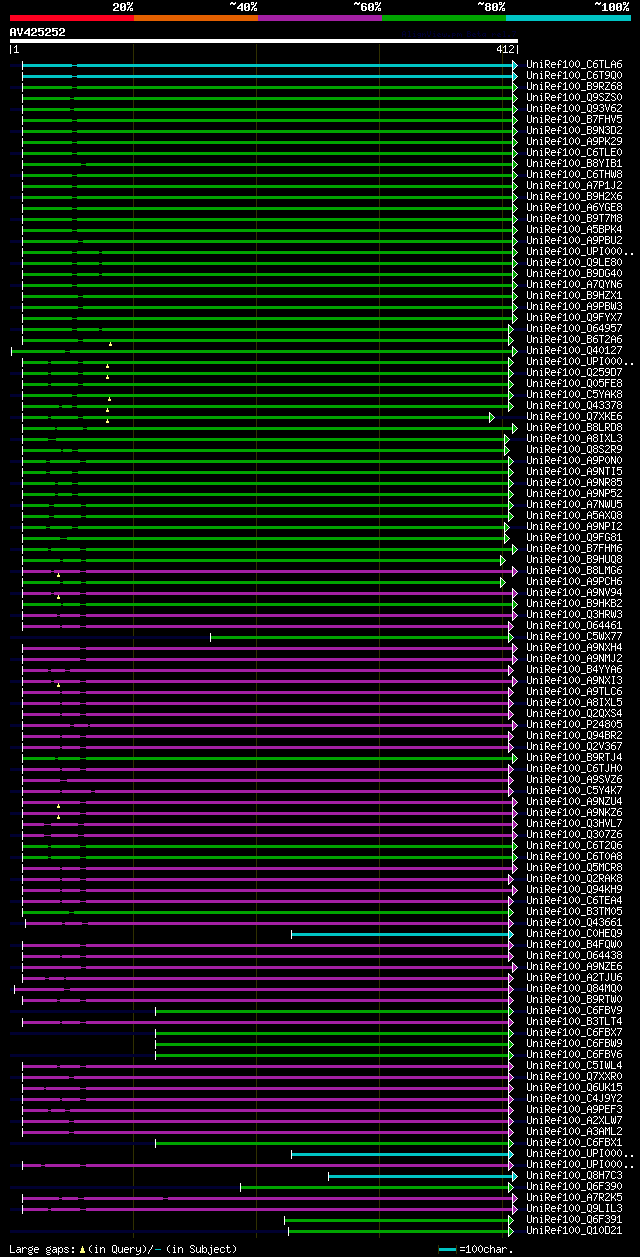Select the UniRef100_Q94KH9 label
This screenshot has width=640, height=1257.
(574, 889)
